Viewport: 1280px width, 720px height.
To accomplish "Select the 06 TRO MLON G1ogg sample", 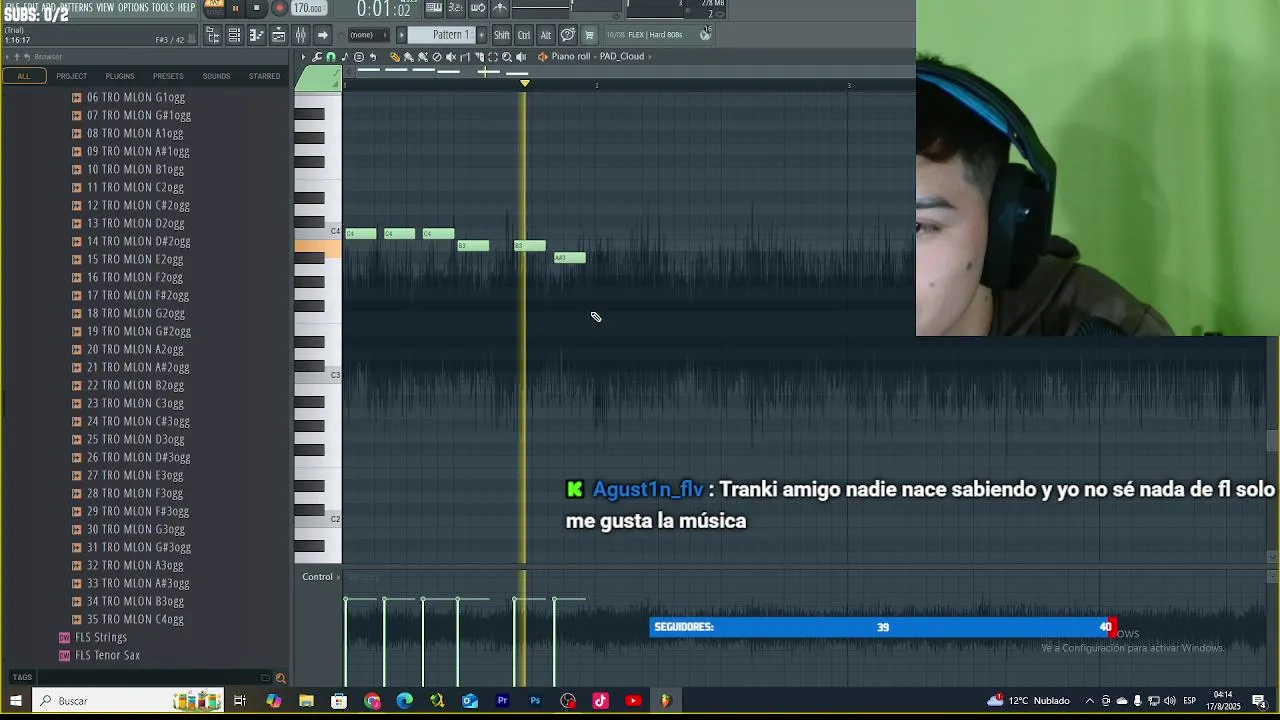I will [x=135, y=97].
